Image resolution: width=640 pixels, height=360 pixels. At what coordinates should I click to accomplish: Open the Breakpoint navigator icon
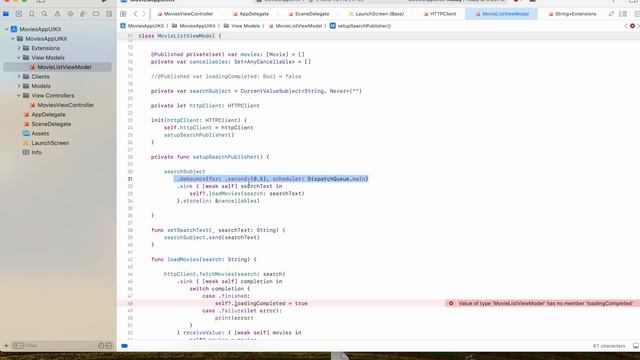[96, 14]
